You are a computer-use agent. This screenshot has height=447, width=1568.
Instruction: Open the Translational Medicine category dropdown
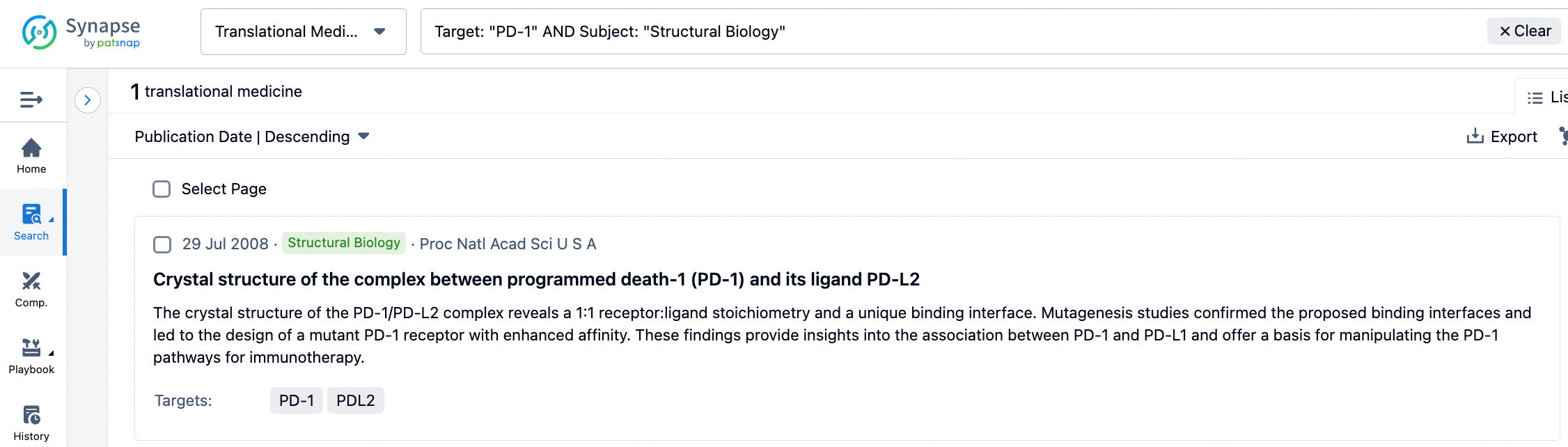(x=303, y=31)
